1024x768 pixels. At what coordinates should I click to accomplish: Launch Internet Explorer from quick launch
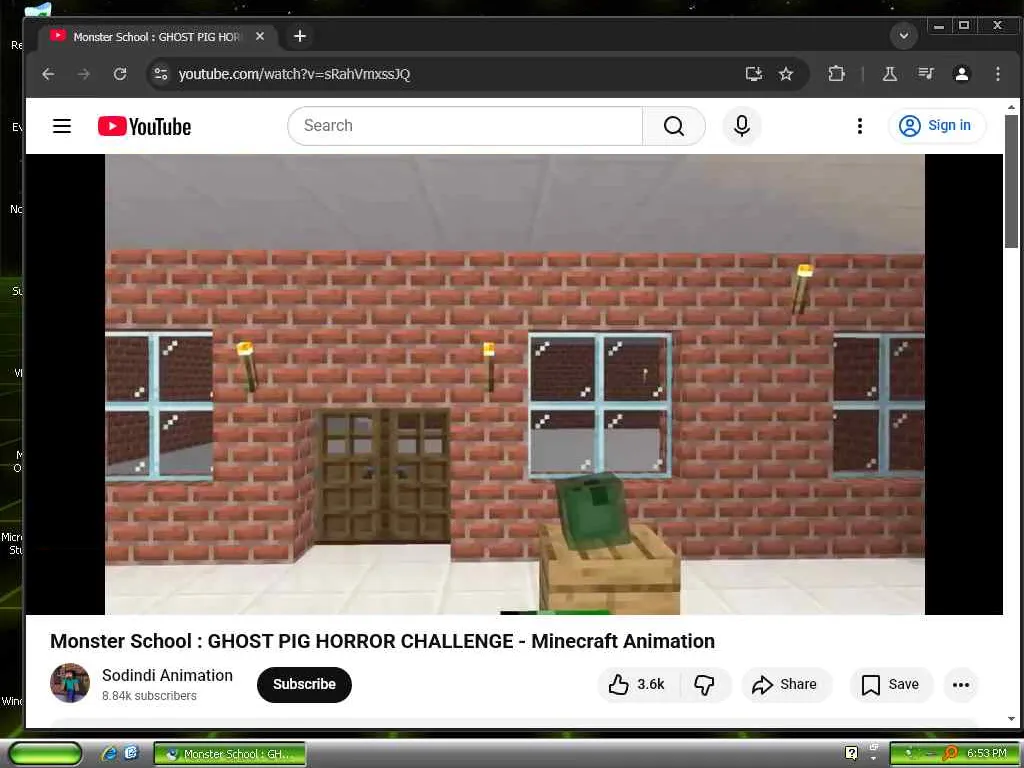pos(109,754)
